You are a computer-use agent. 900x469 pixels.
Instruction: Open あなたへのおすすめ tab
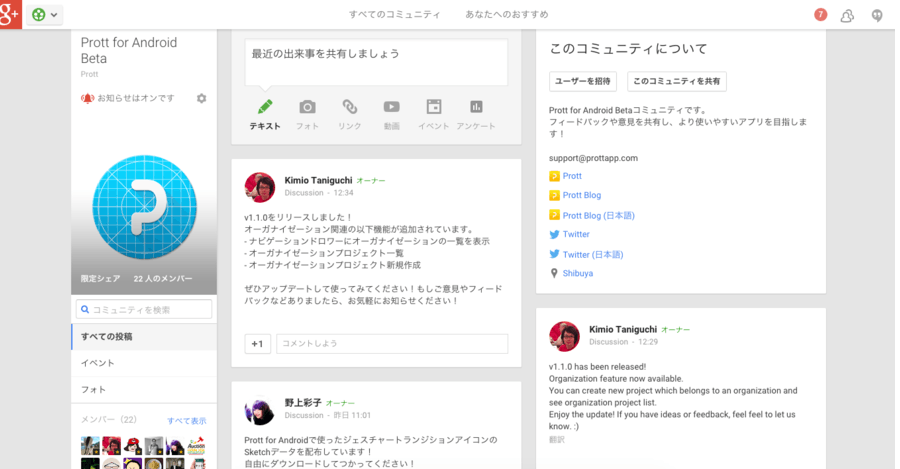click(x=507, y=14)
